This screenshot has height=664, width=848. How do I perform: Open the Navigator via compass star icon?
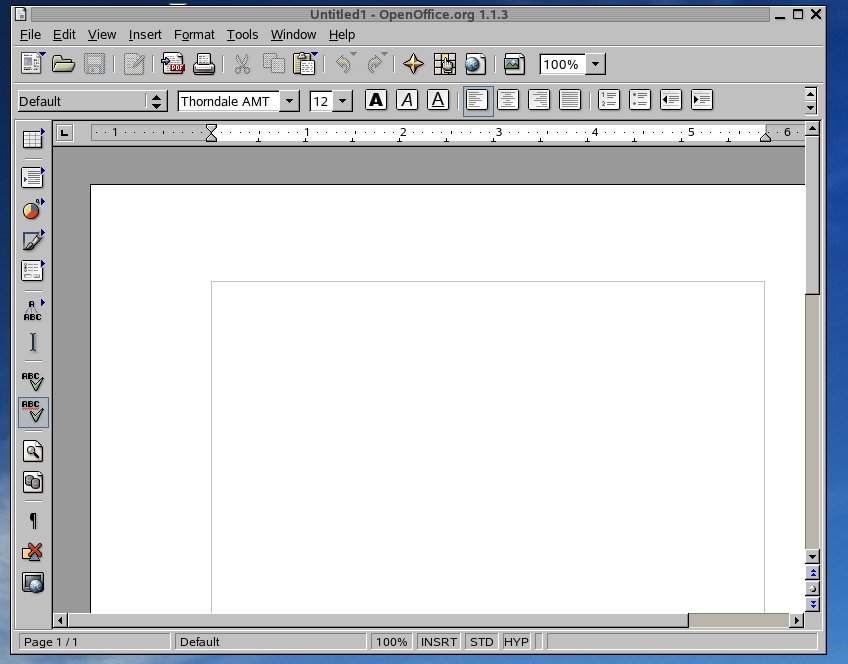click(x=413, y=64)
